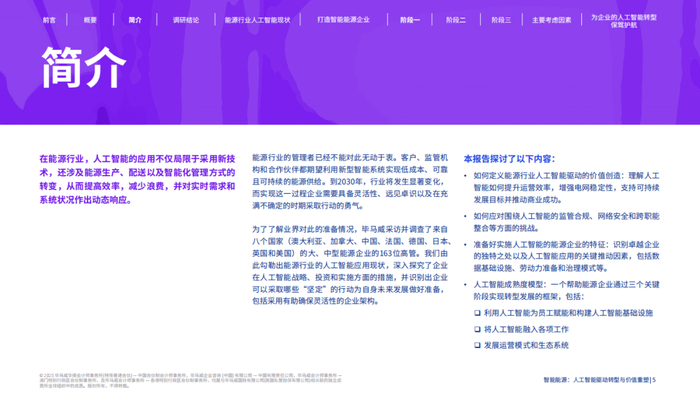Click the sub-item text 将人工智能融入各项工作

[x=526, y=329]
